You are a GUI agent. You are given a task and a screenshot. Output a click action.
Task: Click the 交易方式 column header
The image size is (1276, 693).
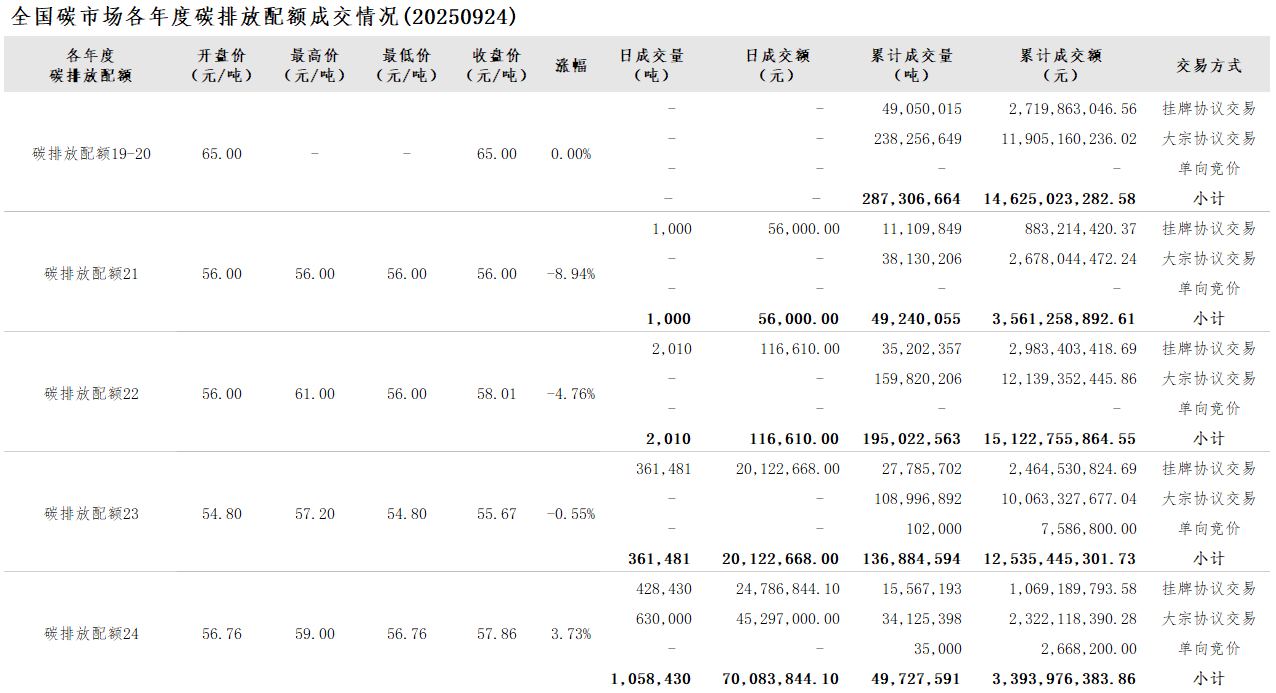(1208, 65)
